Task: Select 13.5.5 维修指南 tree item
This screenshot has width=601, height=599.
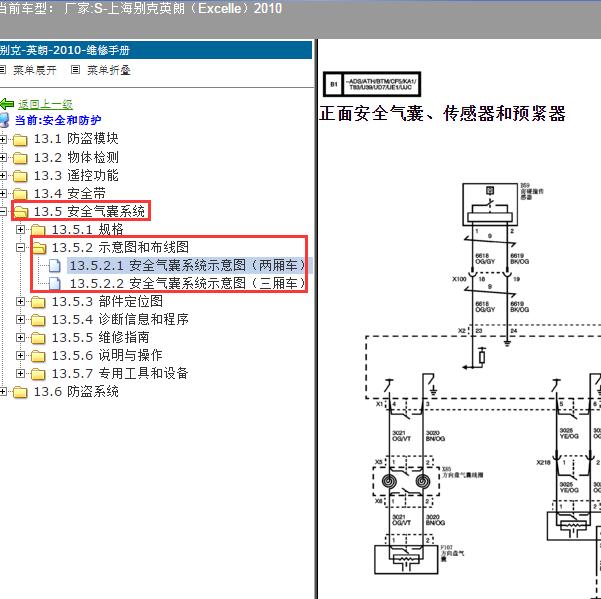Action: click(x=100, y=337)
